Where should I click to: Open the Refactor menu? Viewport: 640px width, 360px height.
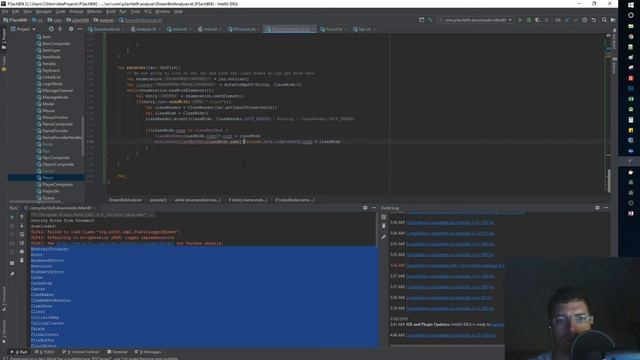tap(94, 11)
